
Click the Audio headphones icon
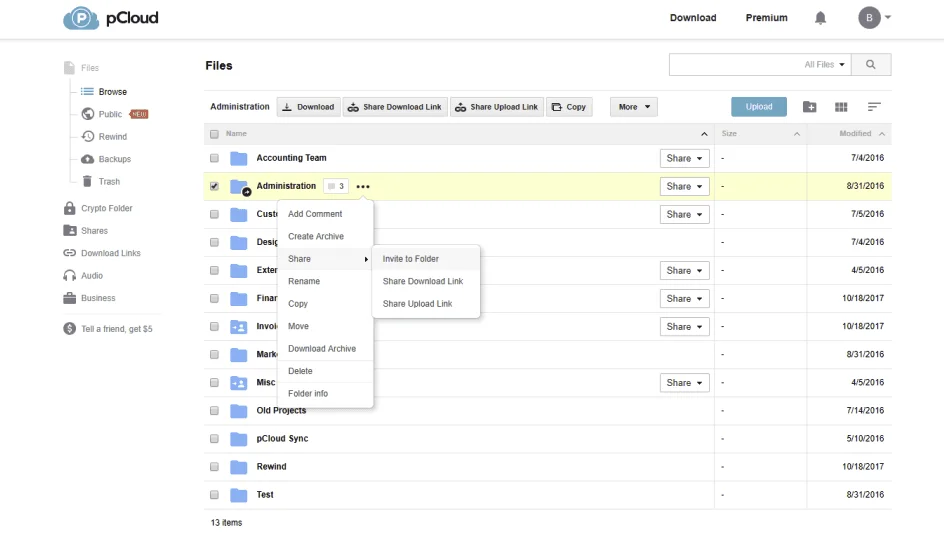(x=70, y=276)
